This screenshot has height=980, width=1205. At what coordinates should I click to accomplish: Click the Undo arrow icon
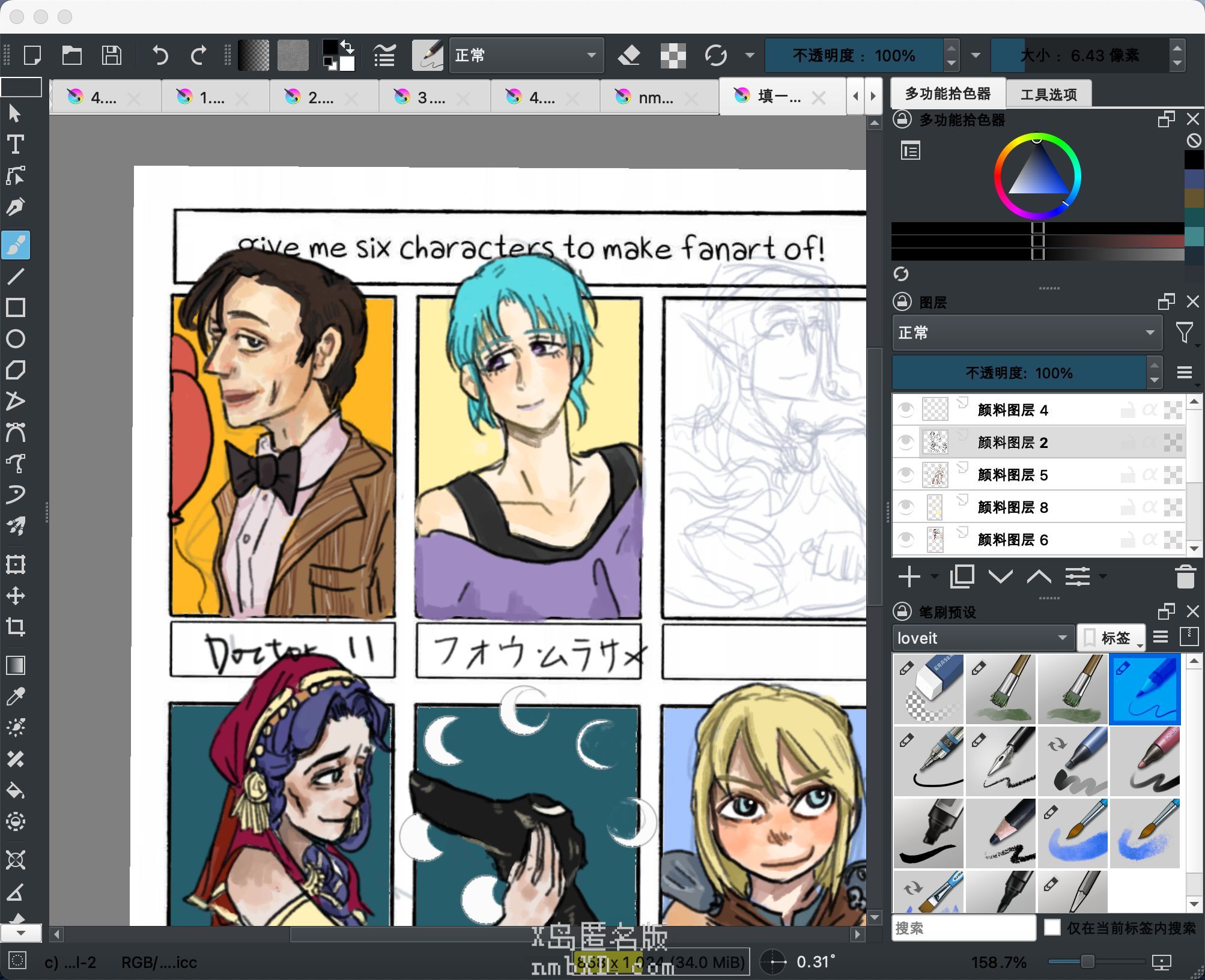tap(160, 55)
